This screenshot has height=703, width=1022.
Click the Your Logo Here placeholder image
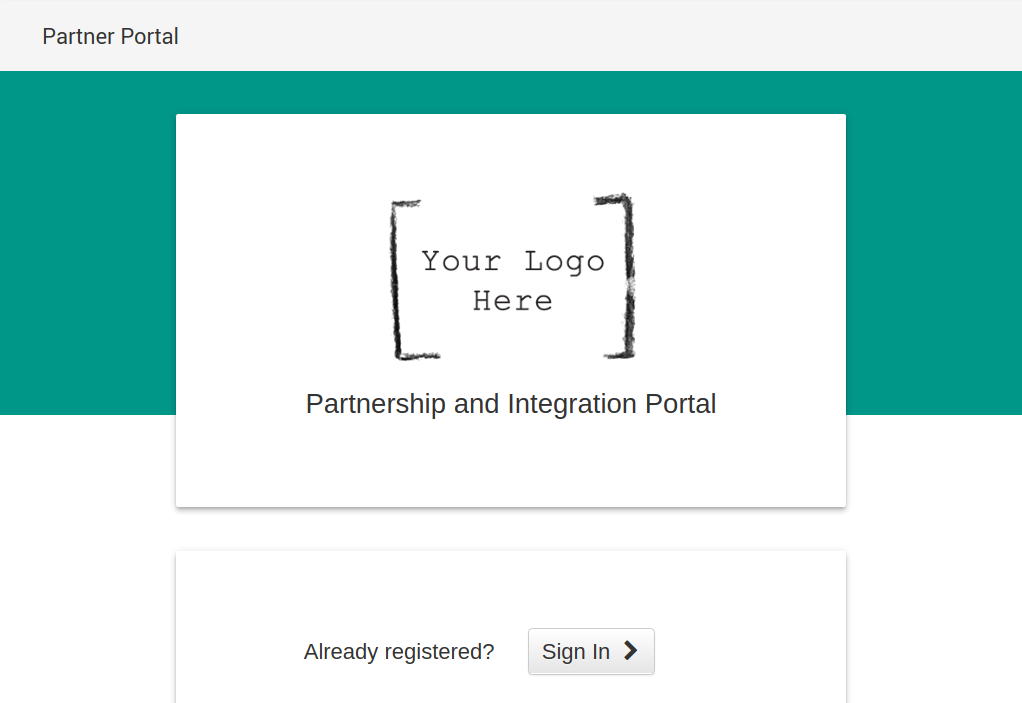pos(512,277)
